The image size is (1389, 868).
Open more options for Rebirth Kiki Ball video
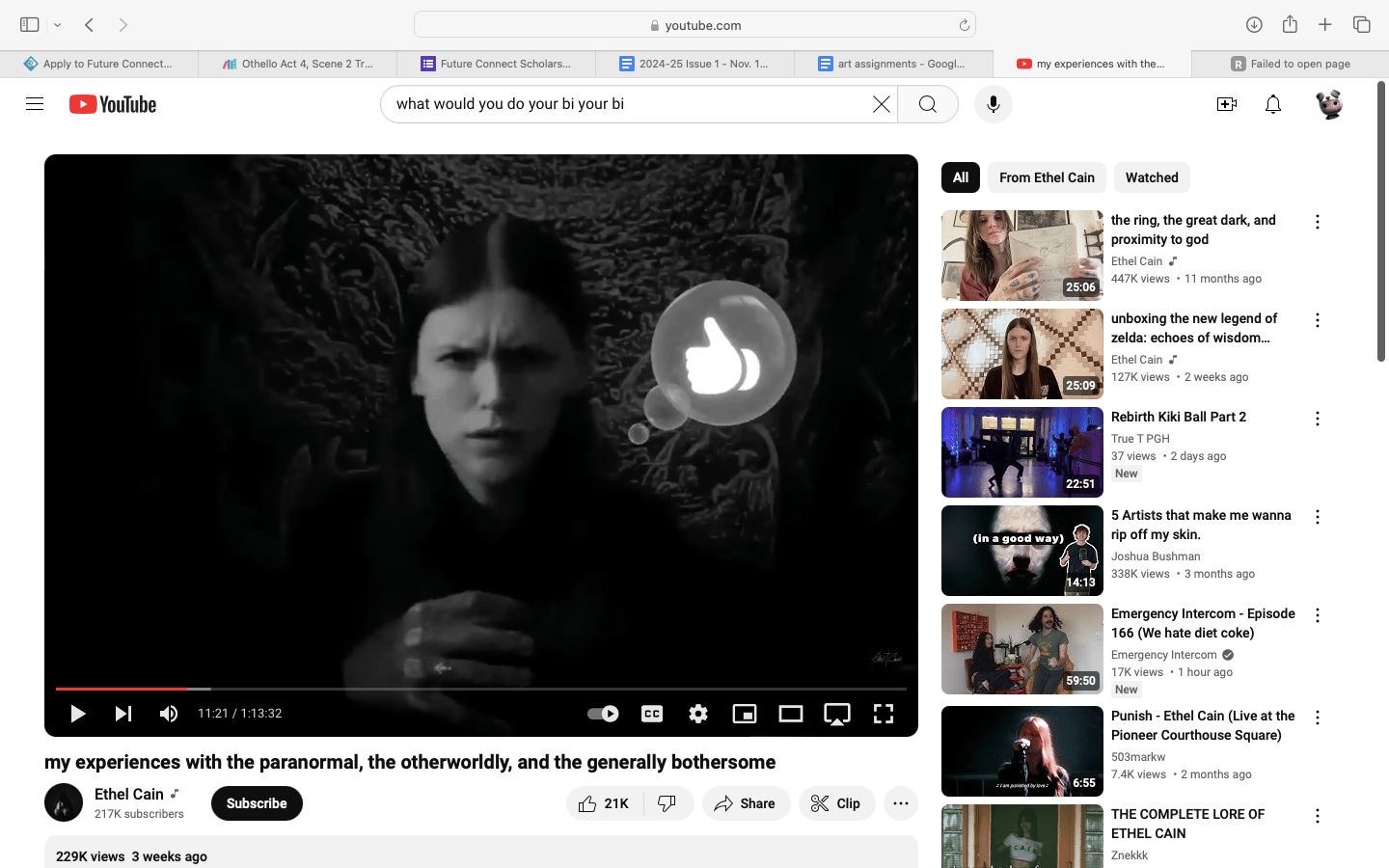(x=1318, y=419)
